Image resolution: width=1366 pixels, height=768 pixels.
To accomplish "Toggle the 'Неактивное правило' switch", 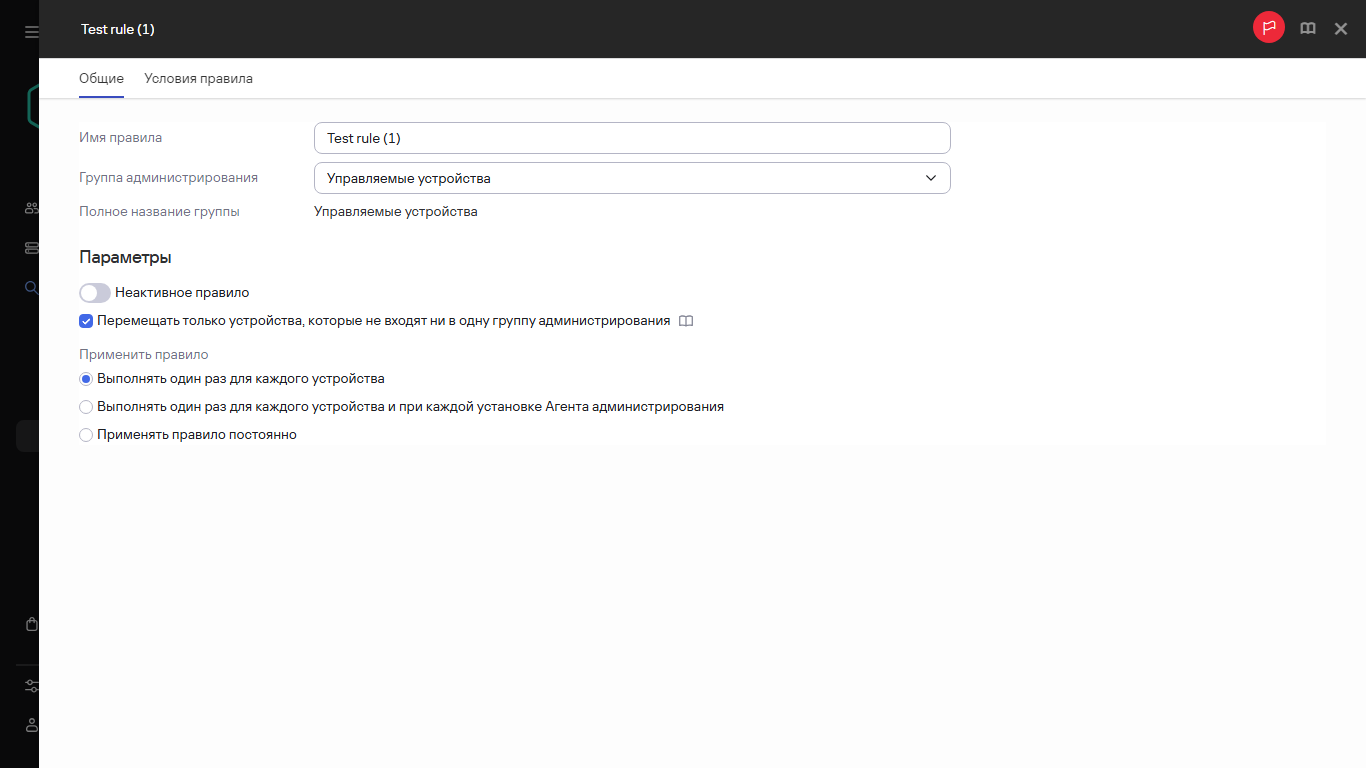I will [95, 293].
